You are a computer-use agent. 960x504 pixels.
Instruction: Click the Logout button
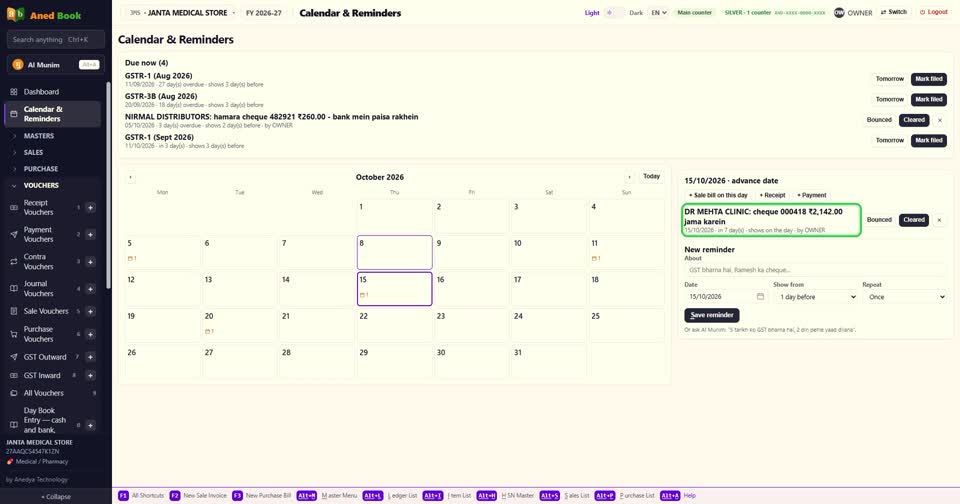(934, 12)
